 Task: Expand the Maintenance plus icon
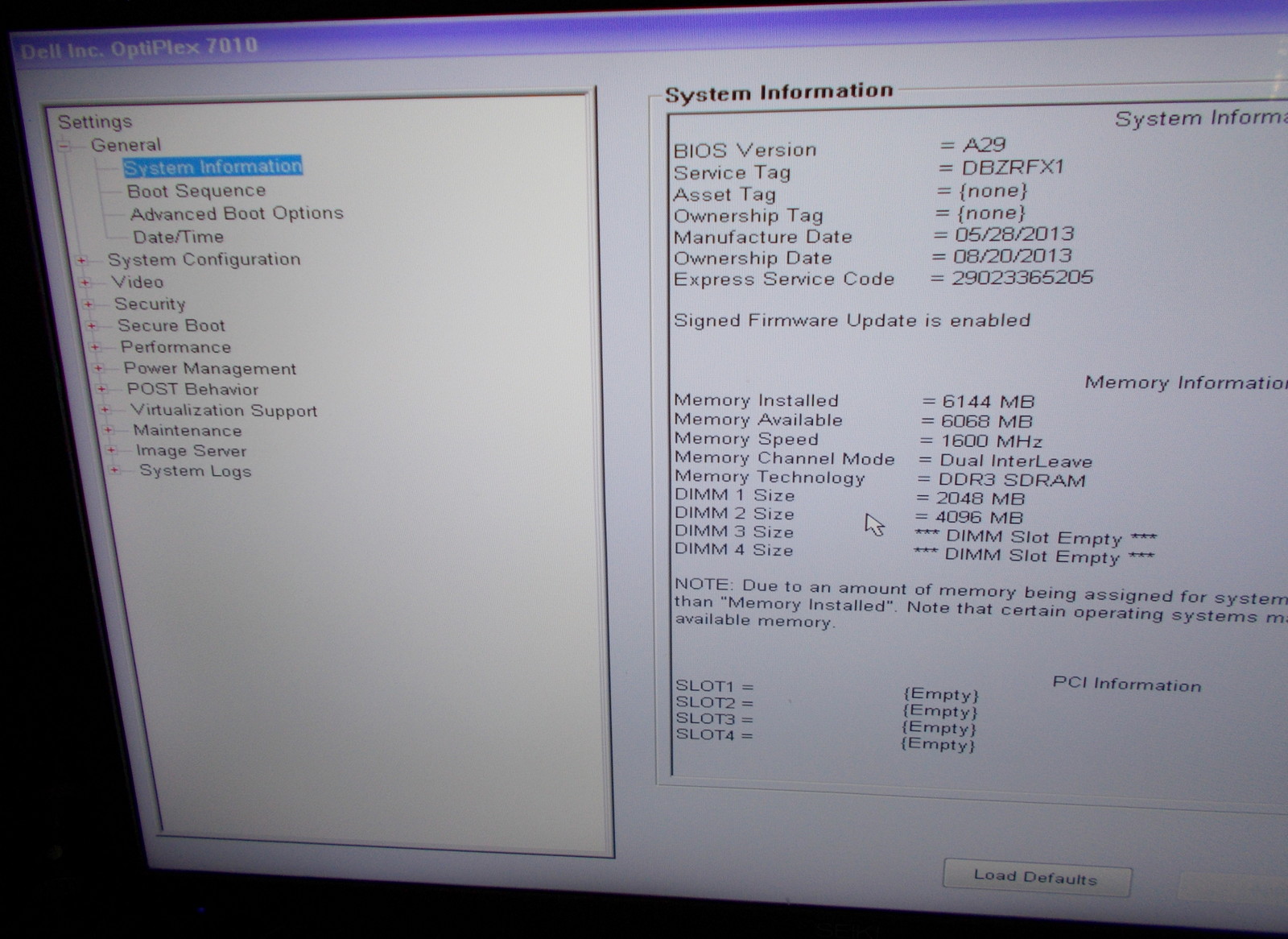pyautogui.click(x=108, y=430)
